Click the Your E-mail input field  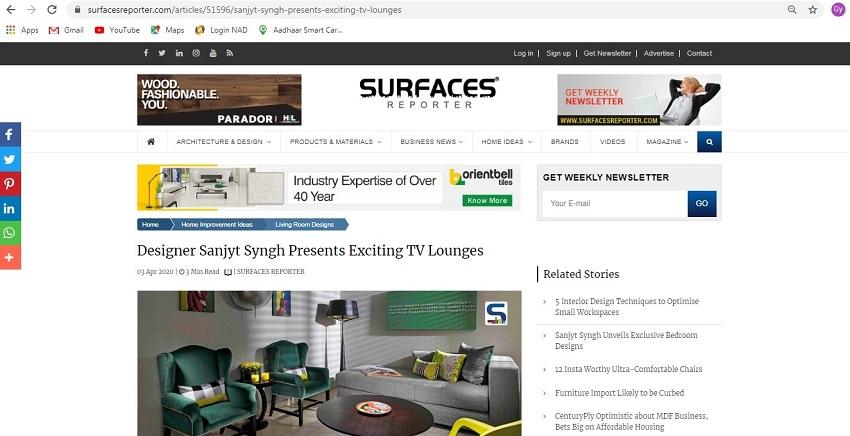pos(615,203)
